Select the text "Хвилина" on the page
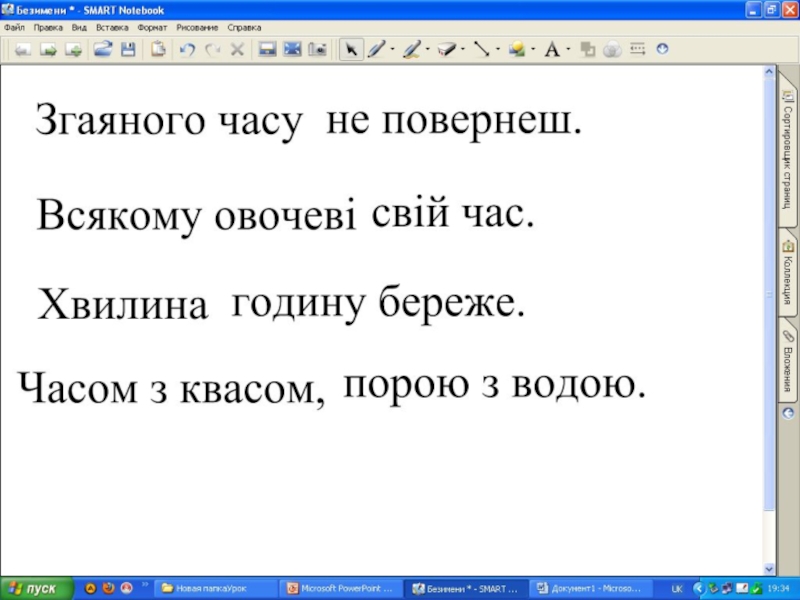800x600 pixels. pyautogui.click(x=124, y=307)
